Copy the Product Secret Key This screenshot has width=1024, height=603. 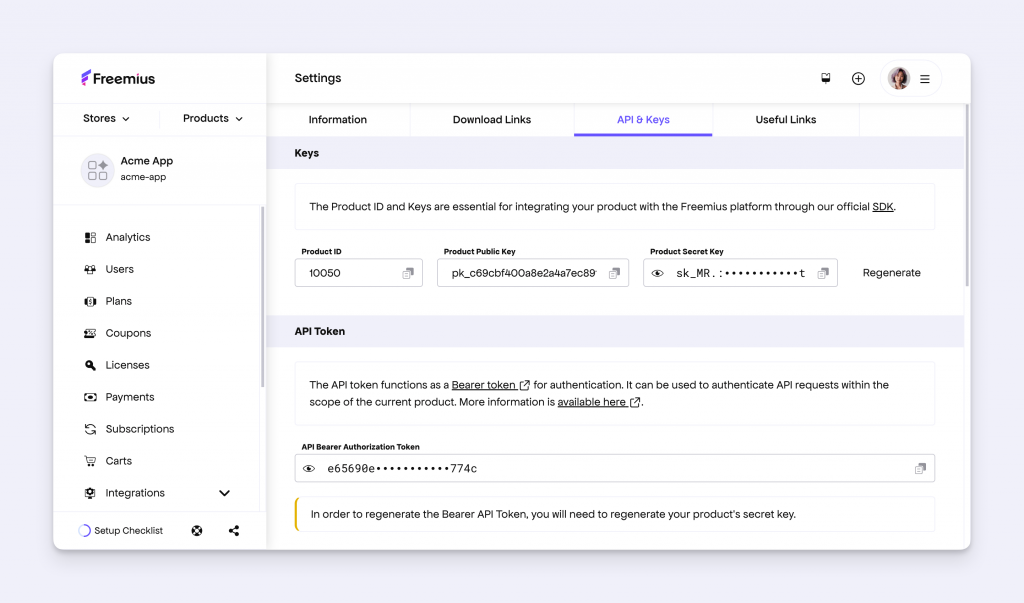[x=824, y=273]
